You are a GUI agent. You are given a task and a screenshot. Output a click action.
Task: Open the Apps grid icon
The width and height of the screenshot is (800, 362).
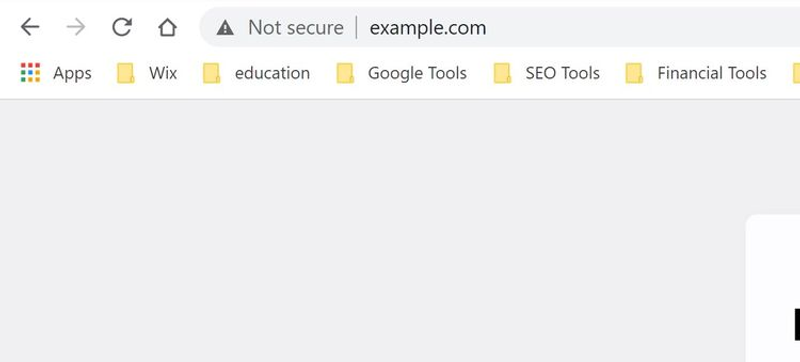(x=30, y=73)
